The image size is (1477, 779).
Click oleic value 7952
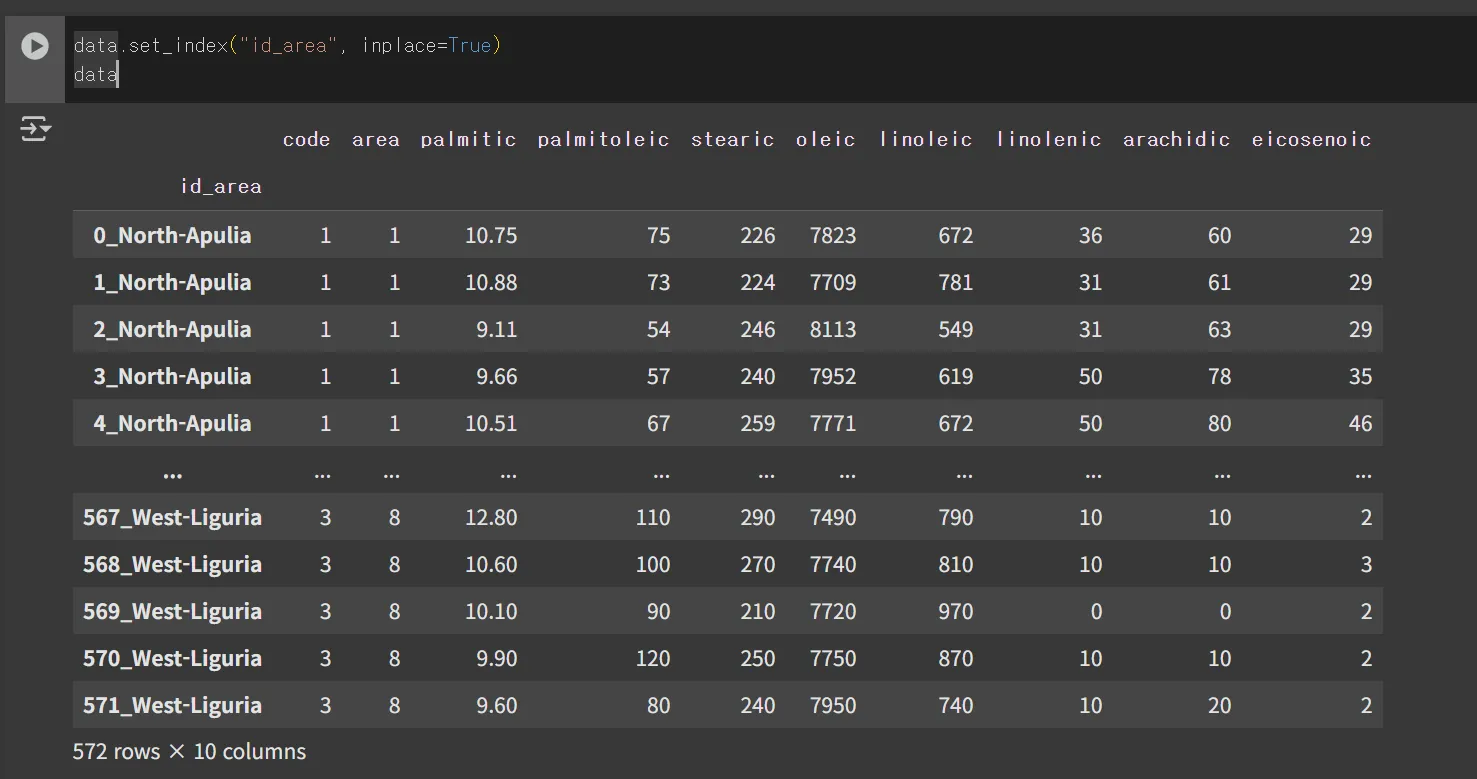click(x=833, y=377)
